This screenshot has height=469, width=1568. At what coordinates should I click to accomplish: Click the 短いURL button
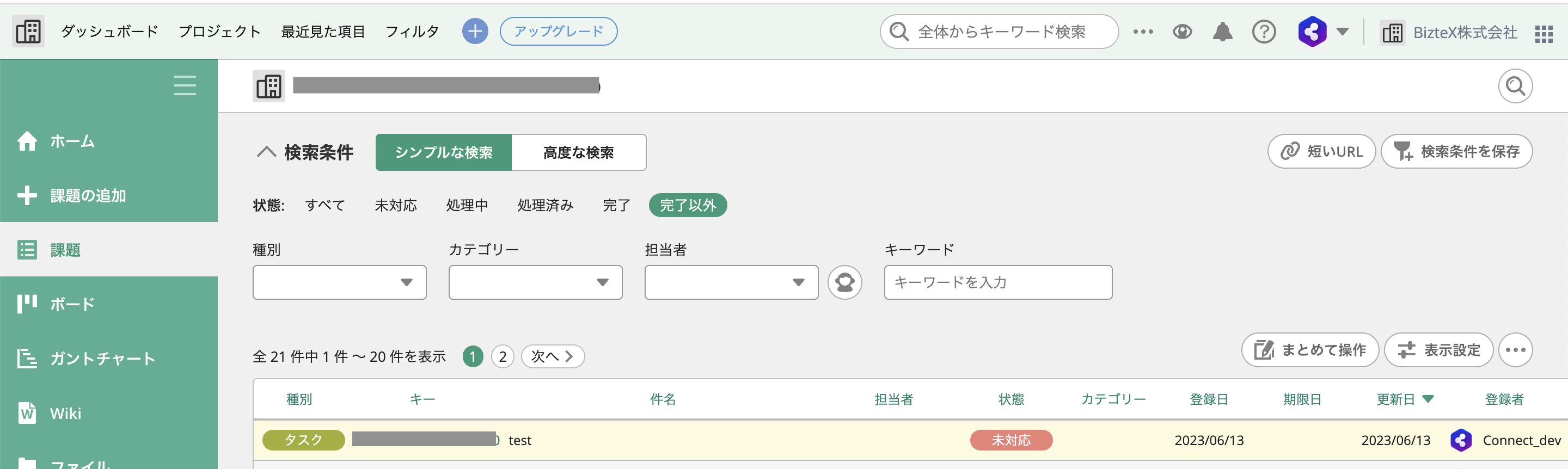point(1321,151)
